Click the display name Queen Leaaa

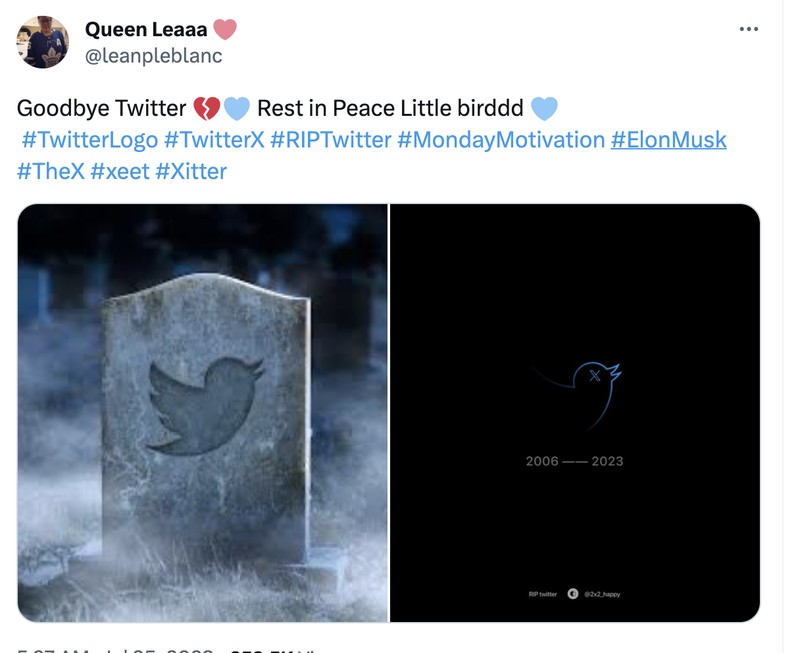pyautogui.click(x=145, y=29)
